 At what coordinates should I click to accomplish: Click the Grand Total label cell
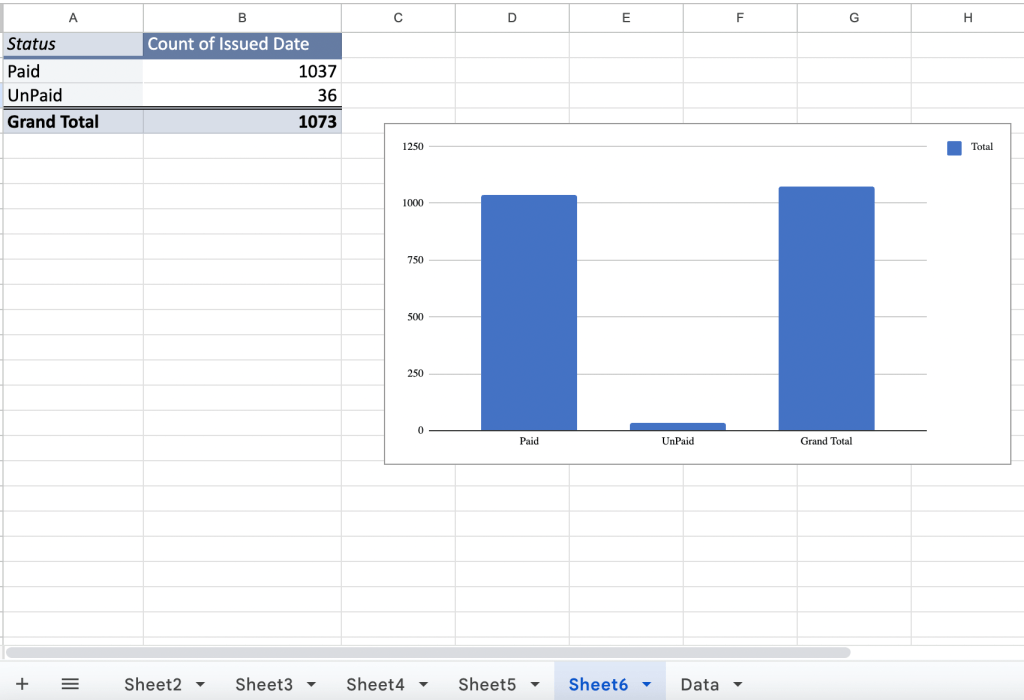pos(72,122)
